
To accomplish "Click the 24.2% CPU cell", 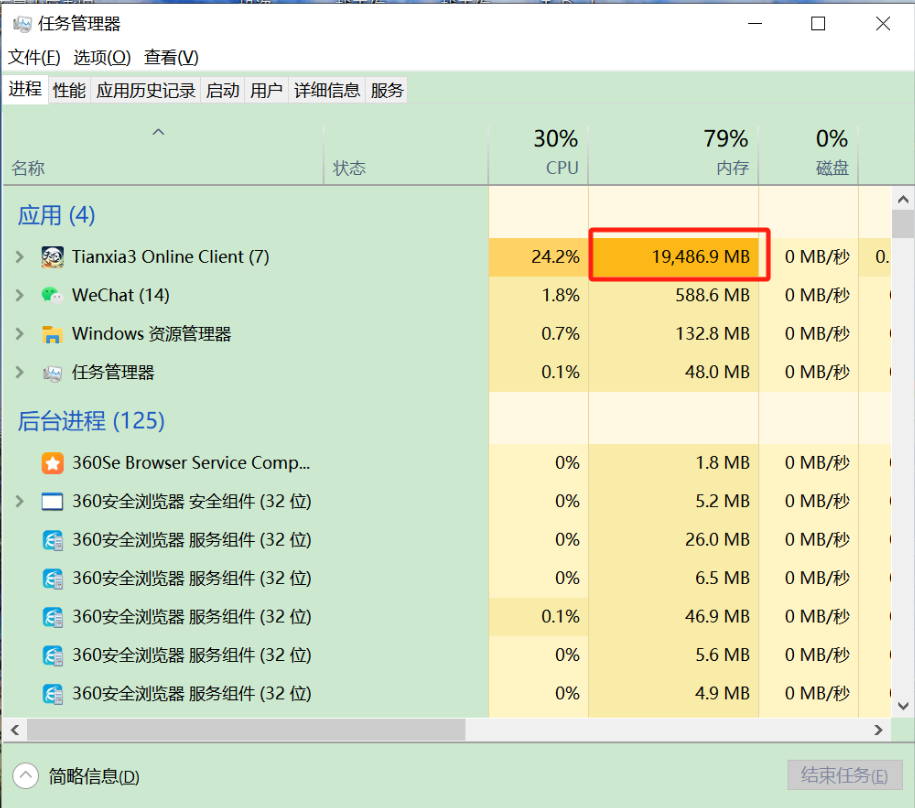I will point(538,257).
